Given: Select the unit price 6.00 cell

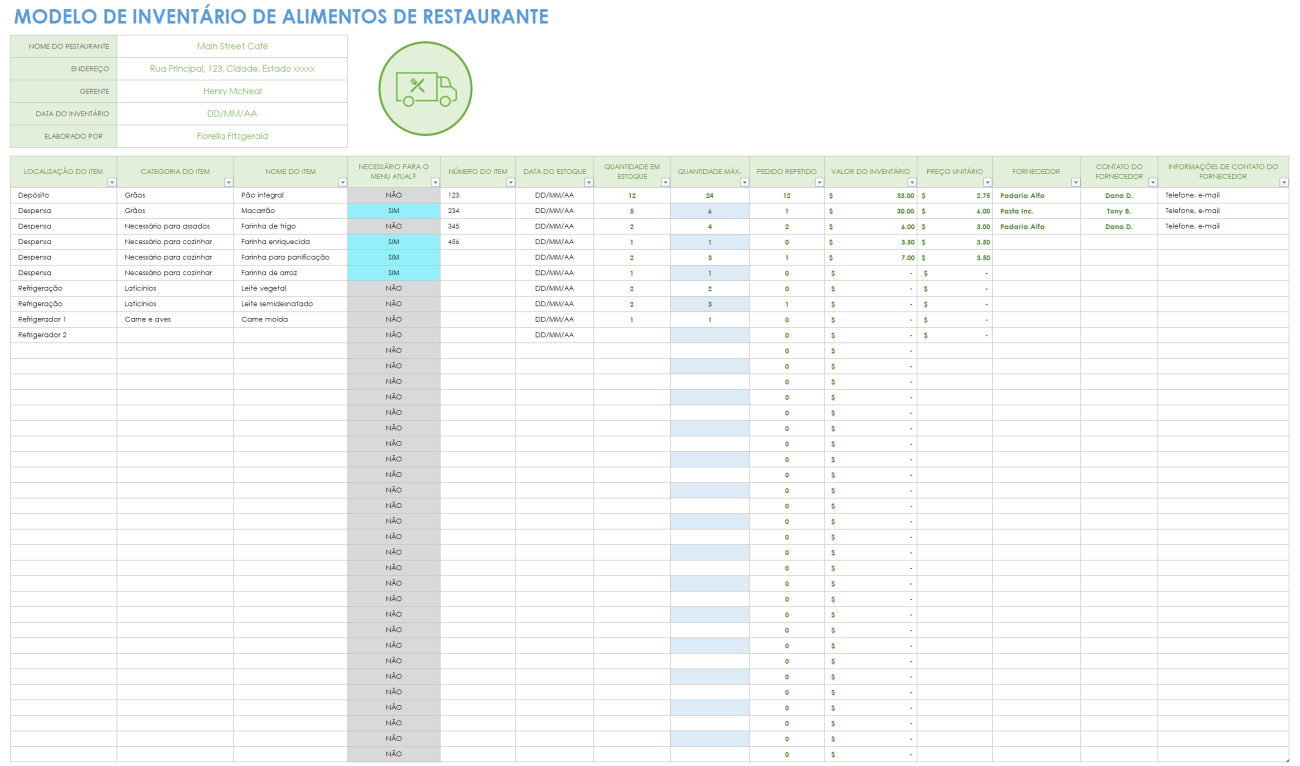Looking at the screenshot, I should click(955, 211).
